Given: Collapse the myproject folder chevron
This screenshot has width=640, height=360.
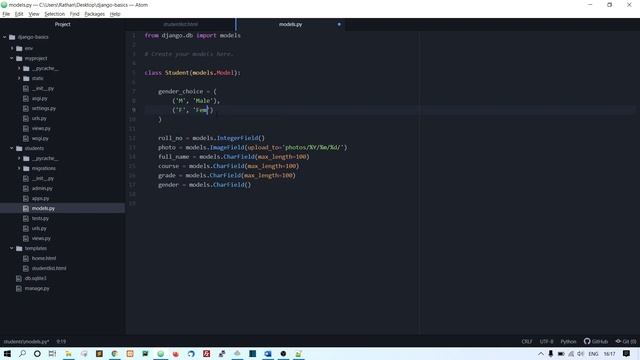Looking at the screenshot, I should [x=12, y=58].
